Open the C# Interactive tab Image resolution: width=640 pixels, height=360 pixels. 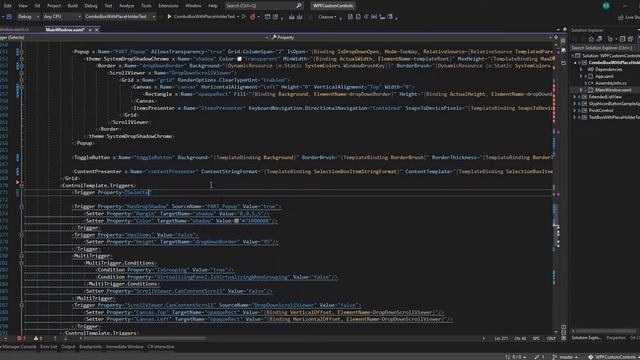(161, 347)
